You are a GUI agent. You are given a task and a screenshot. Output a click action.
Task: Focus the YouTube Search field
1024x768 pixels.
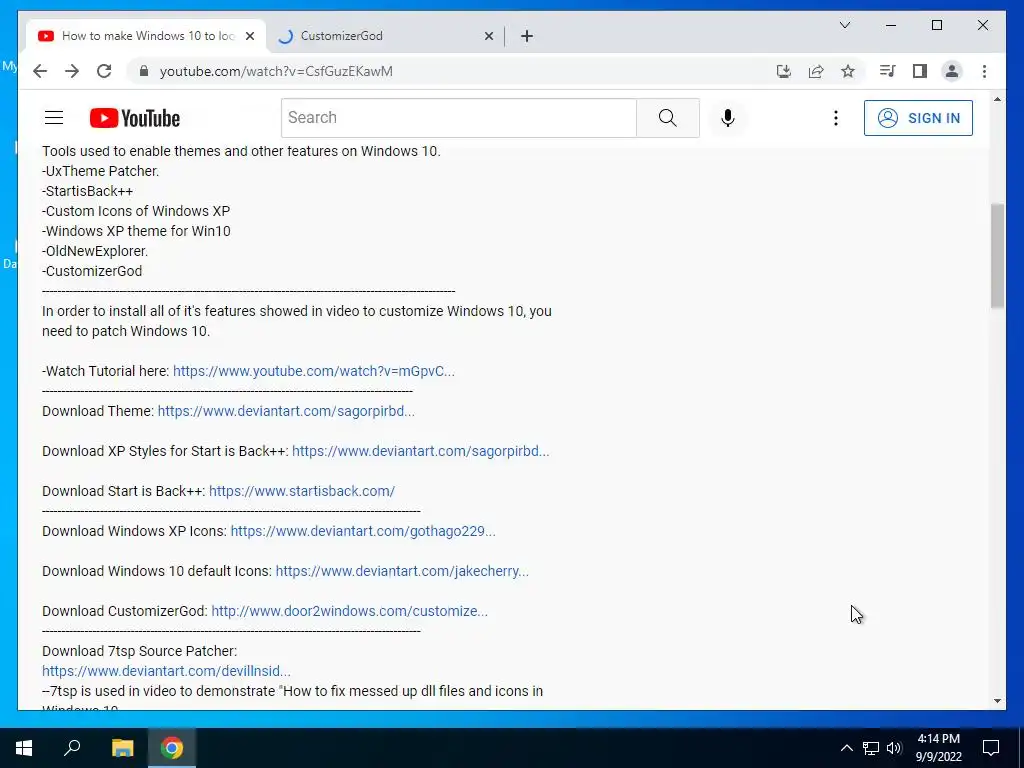(x=458, y=118)
